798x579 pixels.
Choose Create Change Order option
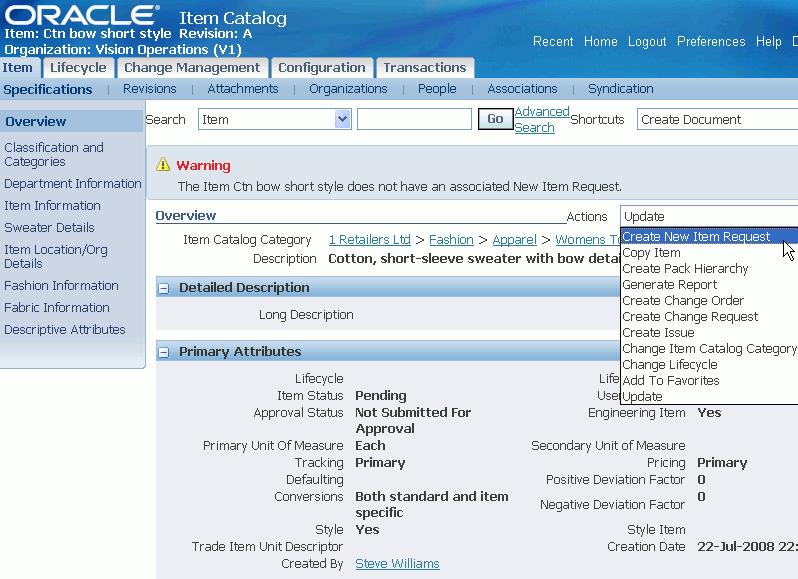click(709, 301)
